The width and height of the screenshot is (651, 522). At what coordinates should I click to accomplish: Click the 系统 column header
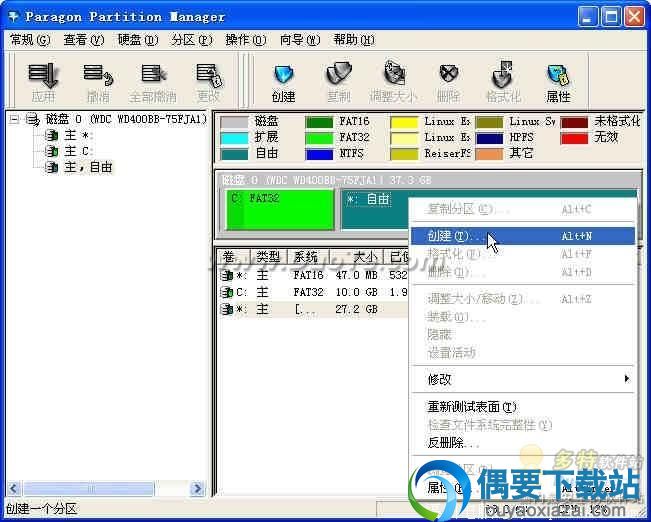click(x=308, y=257)
